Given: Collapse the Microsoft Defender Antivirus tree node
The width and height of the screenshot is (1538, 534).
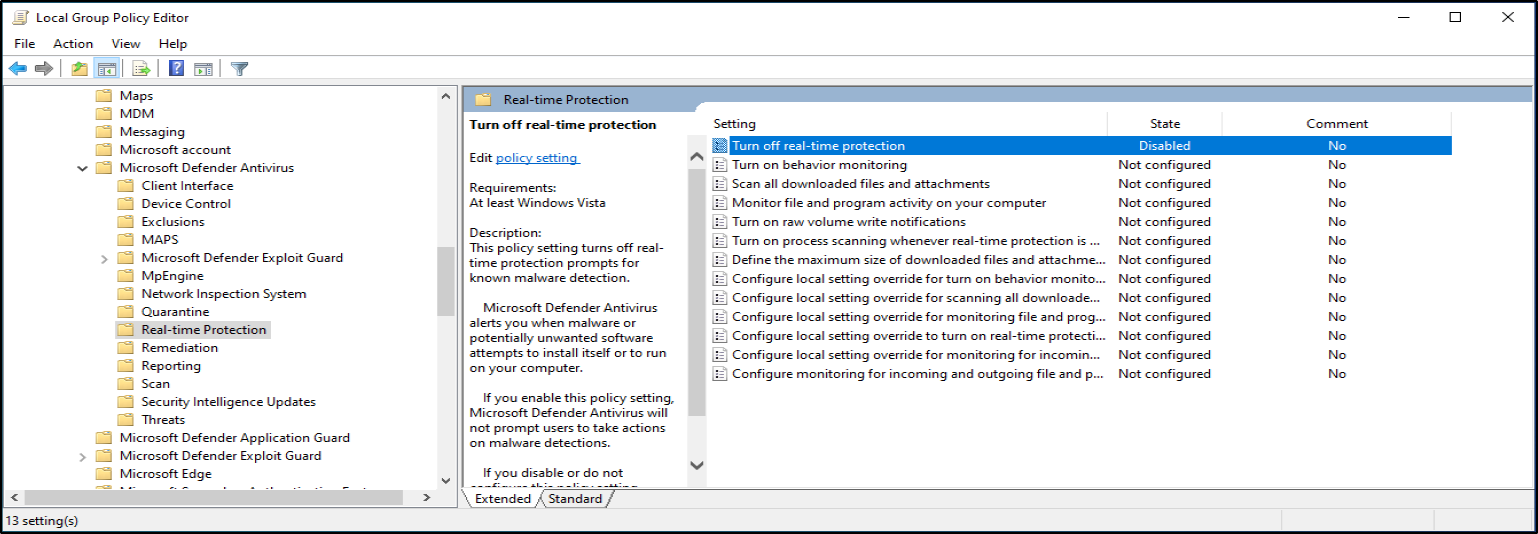Looking at the screenshot, I should coord(83,168).
